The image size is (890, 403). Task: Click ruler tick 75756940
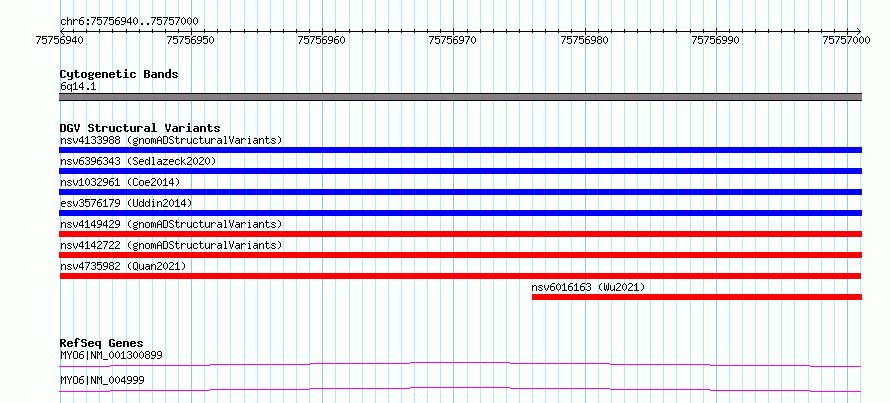click(x=60, y=40)
